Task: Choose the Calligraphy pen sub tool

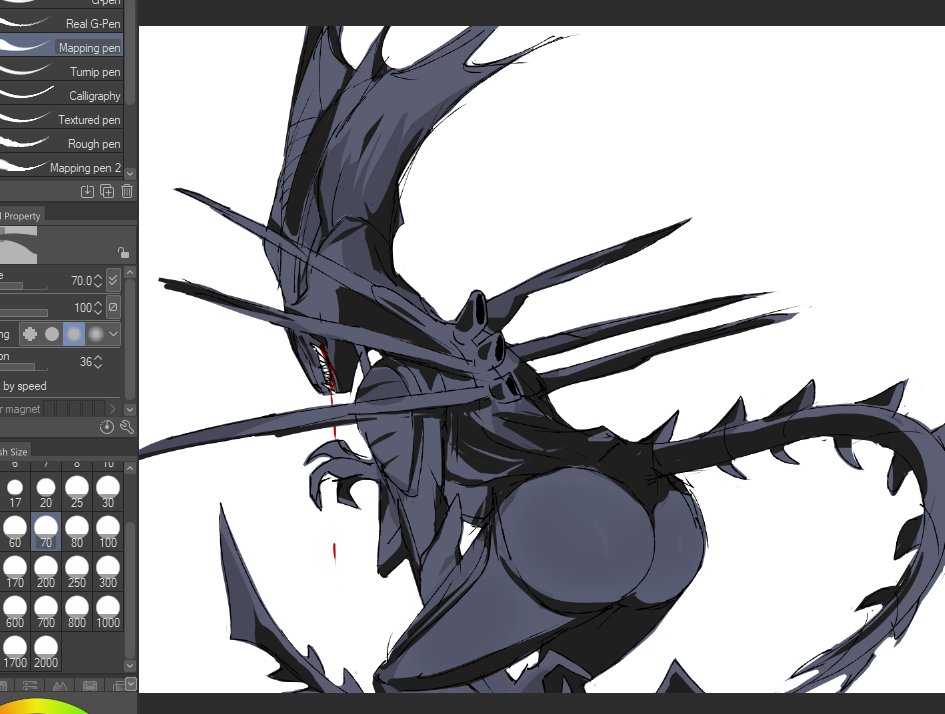Action: point(61,95)
